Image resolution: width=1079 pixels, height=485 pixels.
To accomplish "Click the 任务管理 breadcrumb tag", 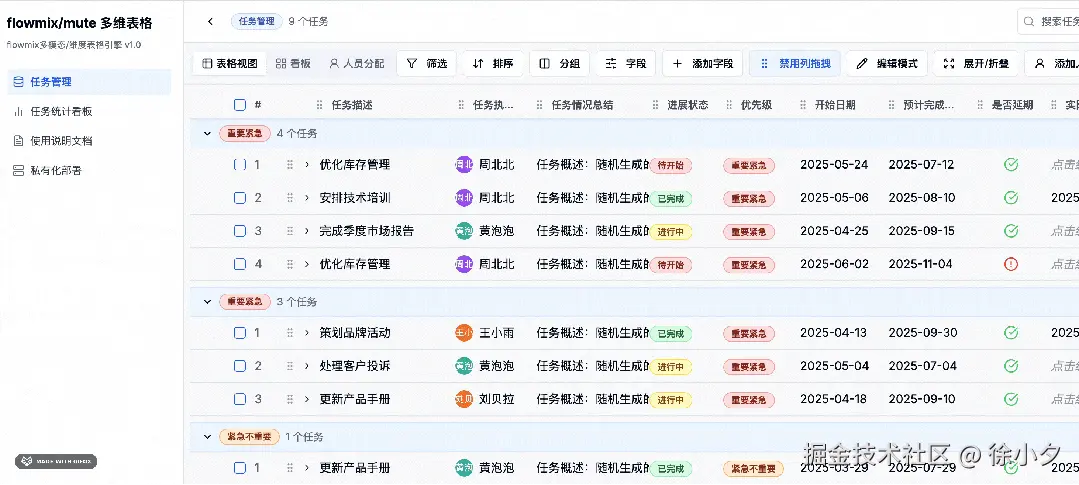I will 257,21.
